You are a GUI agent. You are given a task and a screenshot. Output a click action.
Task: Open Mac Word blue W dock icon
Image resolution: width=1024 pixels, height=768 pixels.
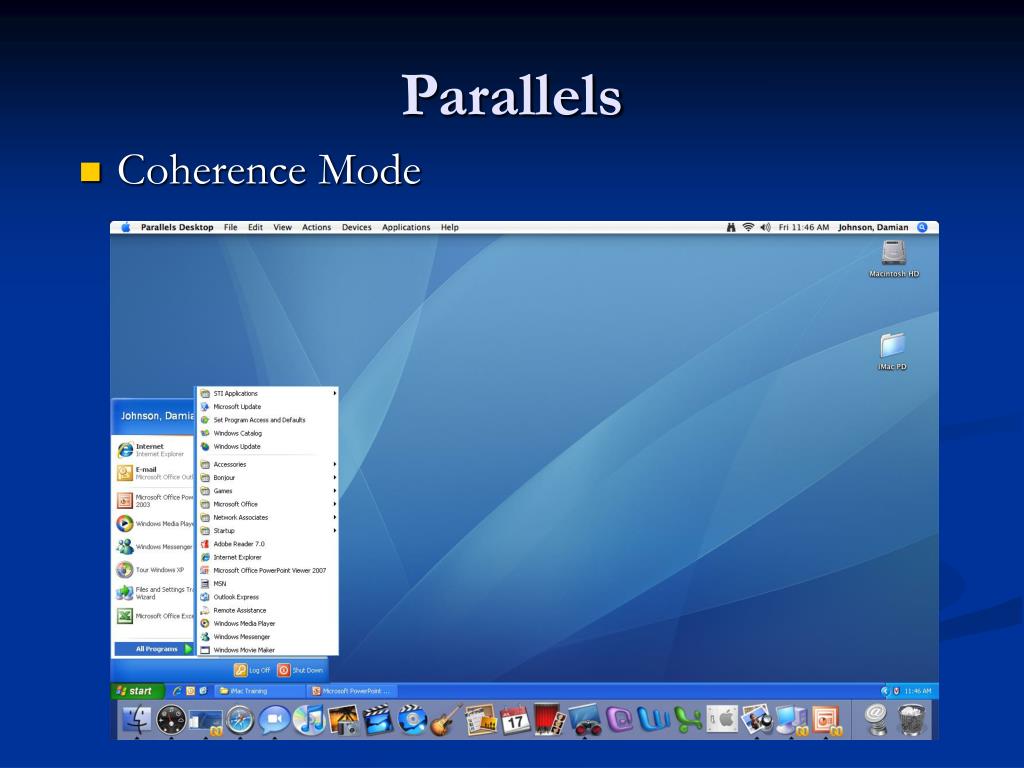654,720
